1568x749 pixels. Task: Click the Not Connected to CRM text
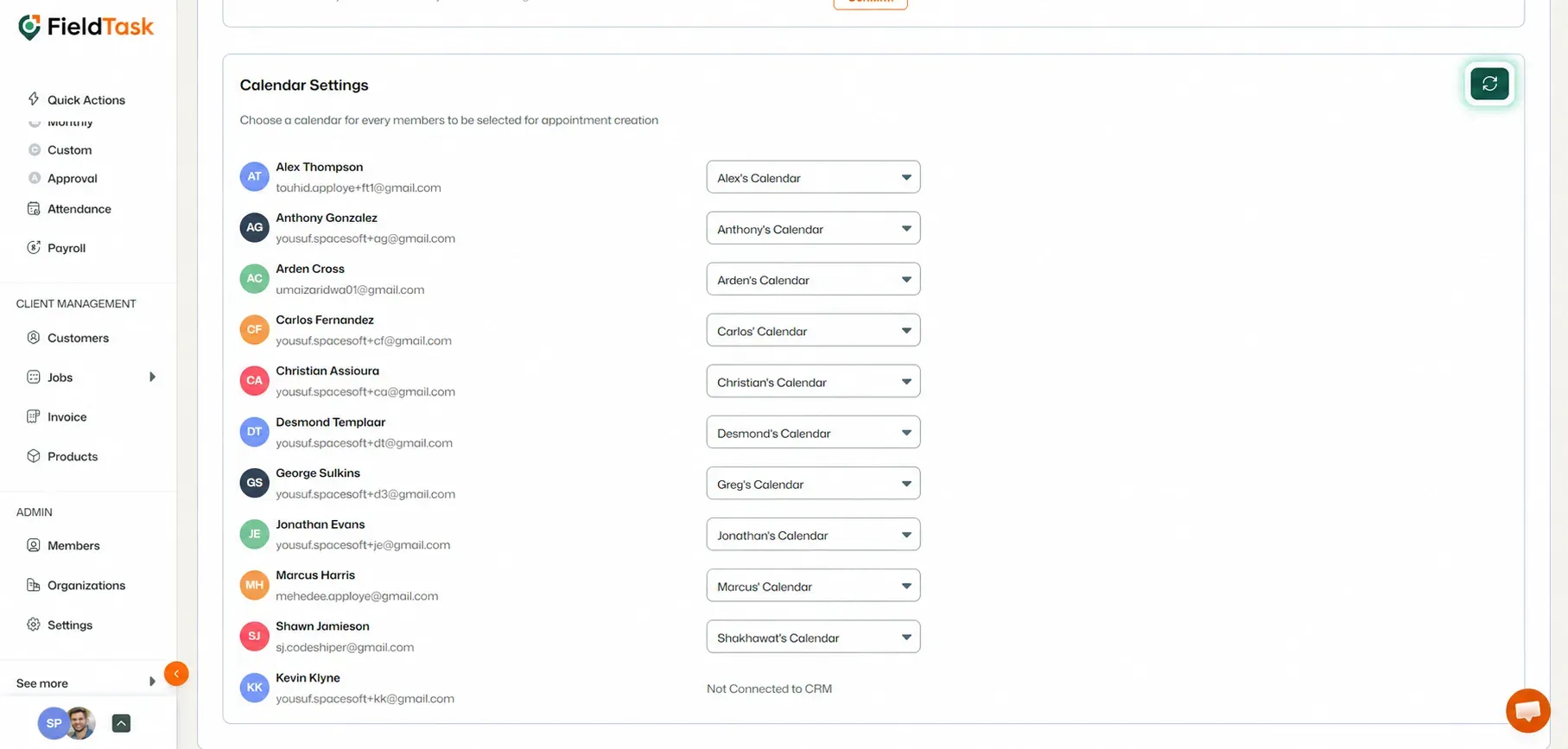[769, 689]
